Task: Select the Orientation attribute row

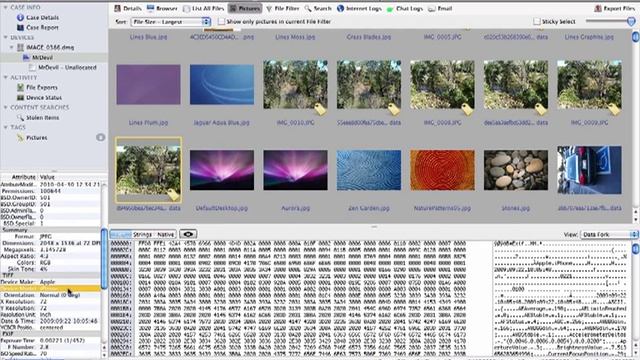Action: (50, 295)
